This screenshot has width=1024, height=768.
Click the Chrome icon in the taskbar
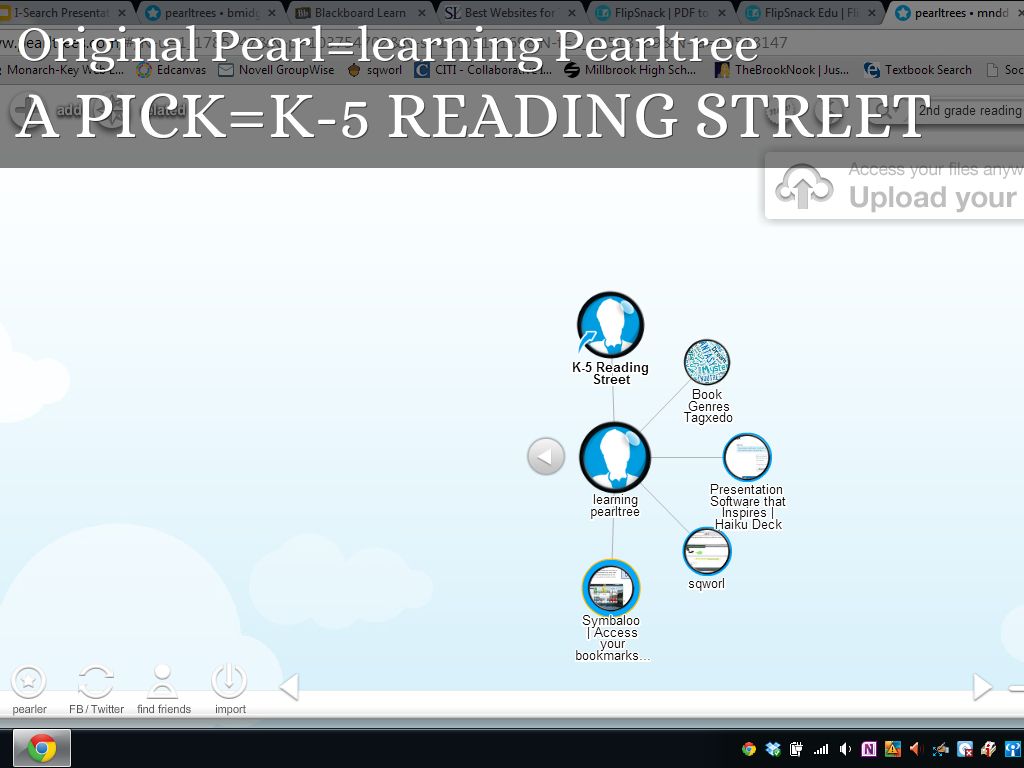click(x=42, y=748)
